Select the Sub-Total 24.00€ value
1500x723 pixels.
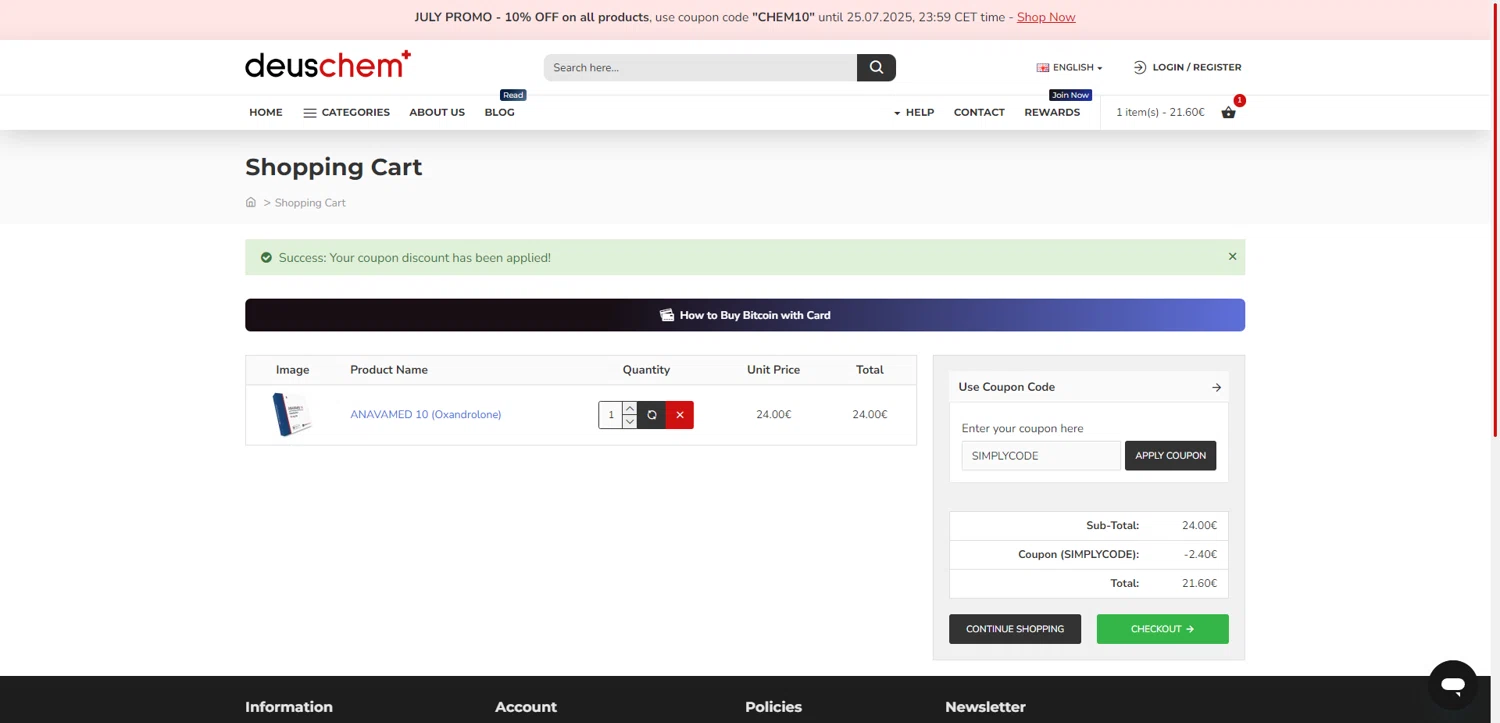(x=1199, y=525)
